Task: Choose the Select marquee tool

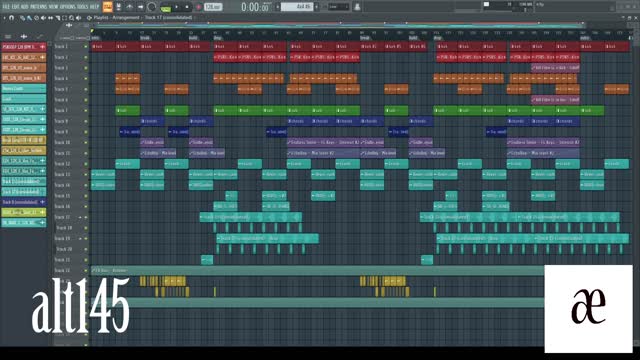Action: [x=64, y=18]
